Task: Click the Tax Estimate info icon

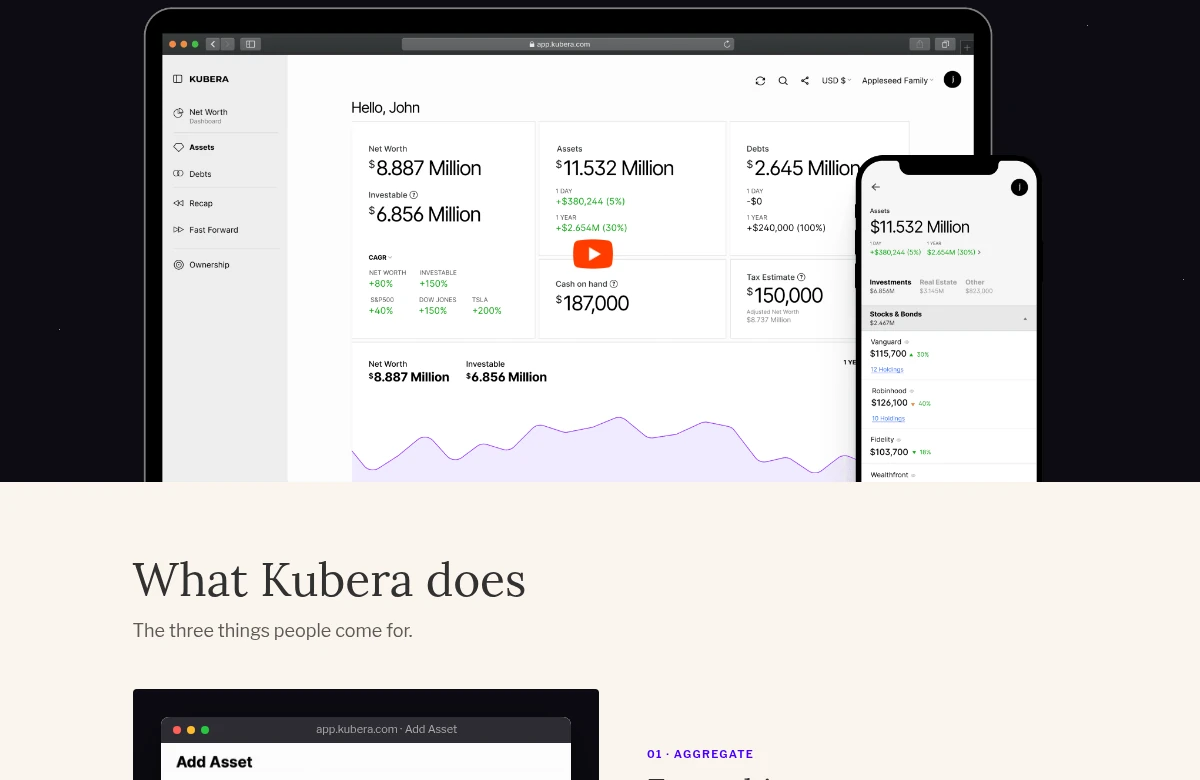Action: pos(801,277)
